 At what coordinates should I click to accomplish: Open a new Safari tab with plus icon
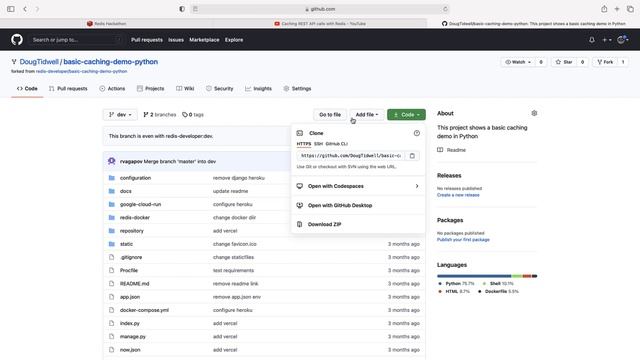617,9
